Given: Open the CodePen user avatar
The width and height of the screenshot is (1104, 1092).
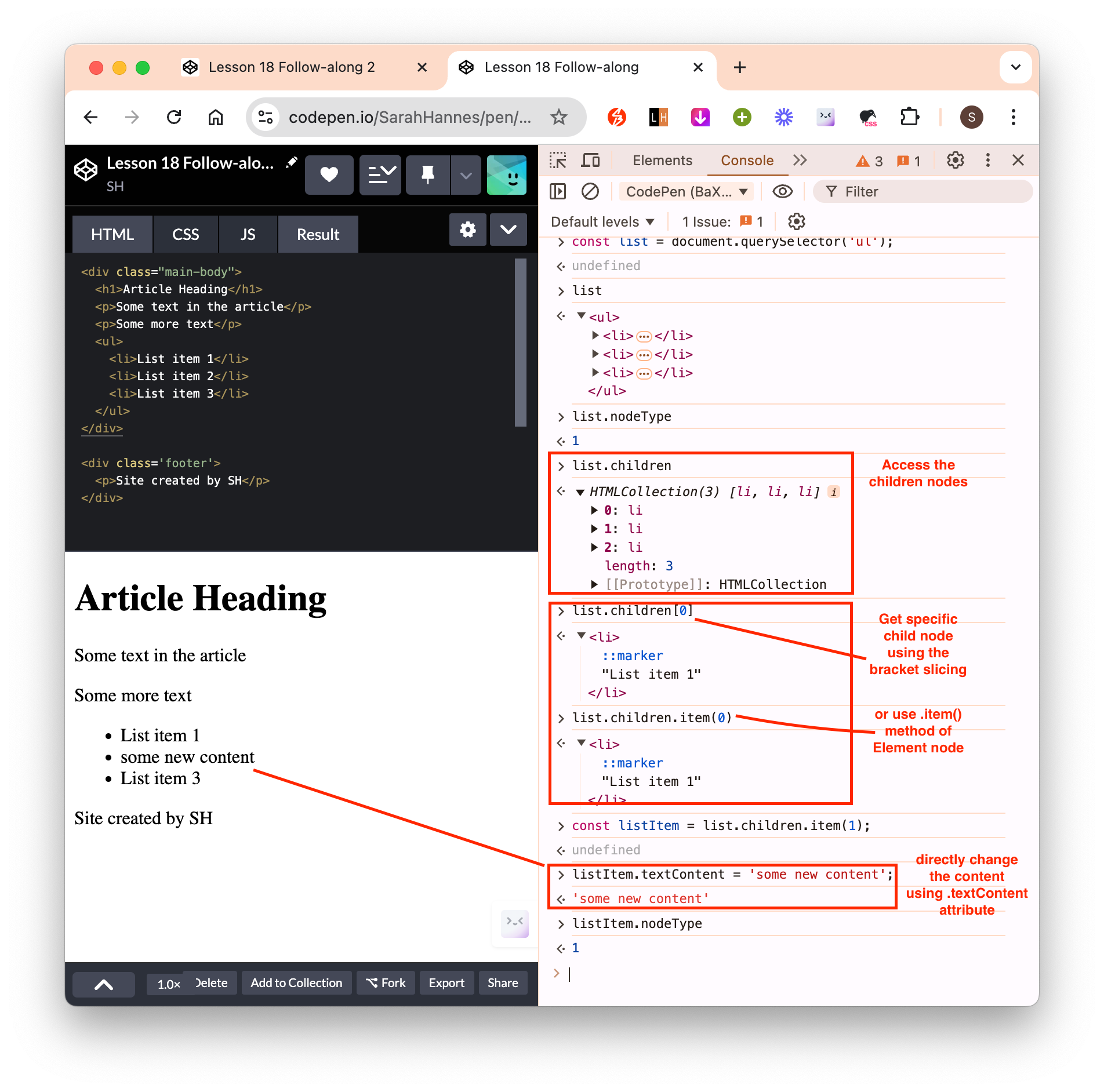Looking at the screenshot, I should (x=507, y=174).
